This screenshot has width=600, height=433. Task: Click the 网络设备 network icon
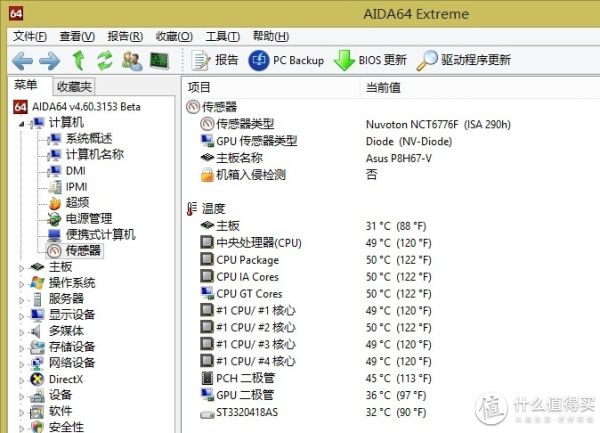[37, 363]
